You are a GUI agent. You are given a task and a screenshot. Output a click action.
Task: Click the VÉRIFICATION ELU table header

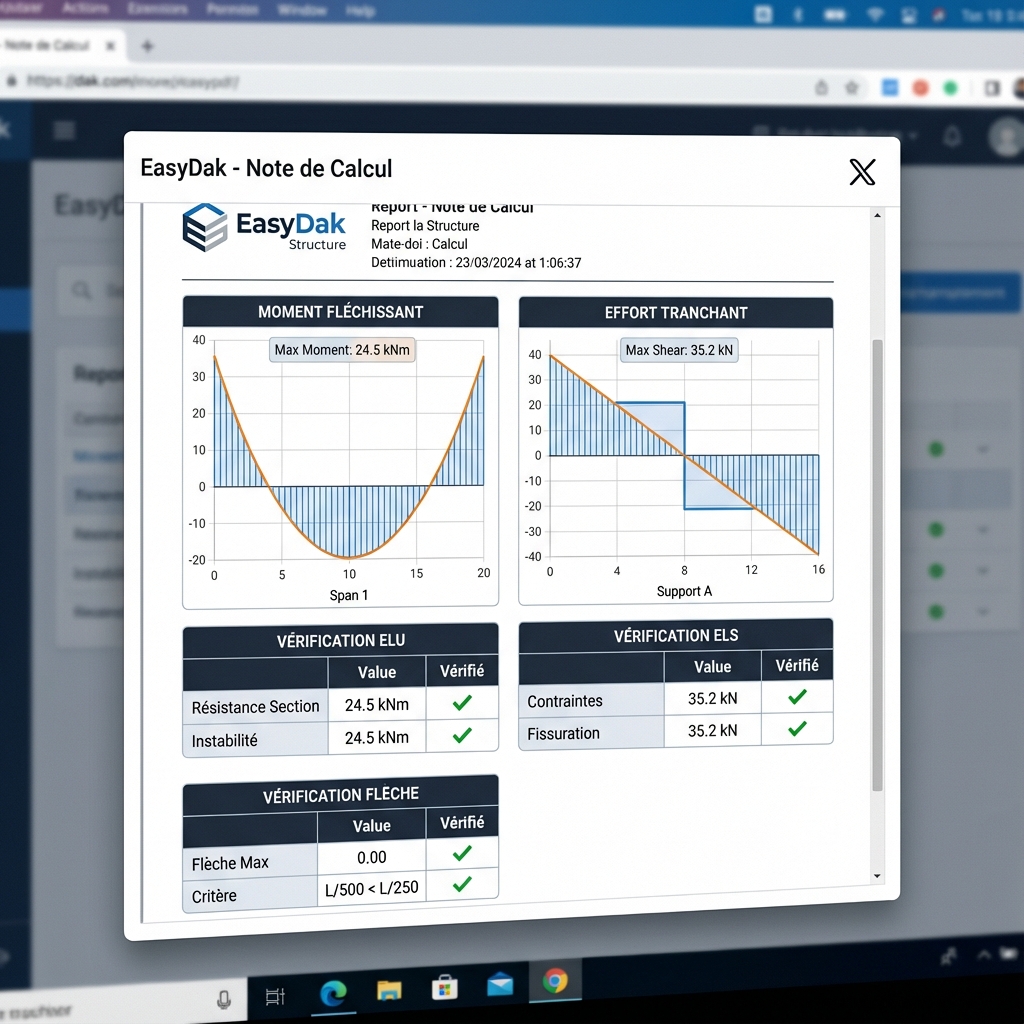(340, 641)
